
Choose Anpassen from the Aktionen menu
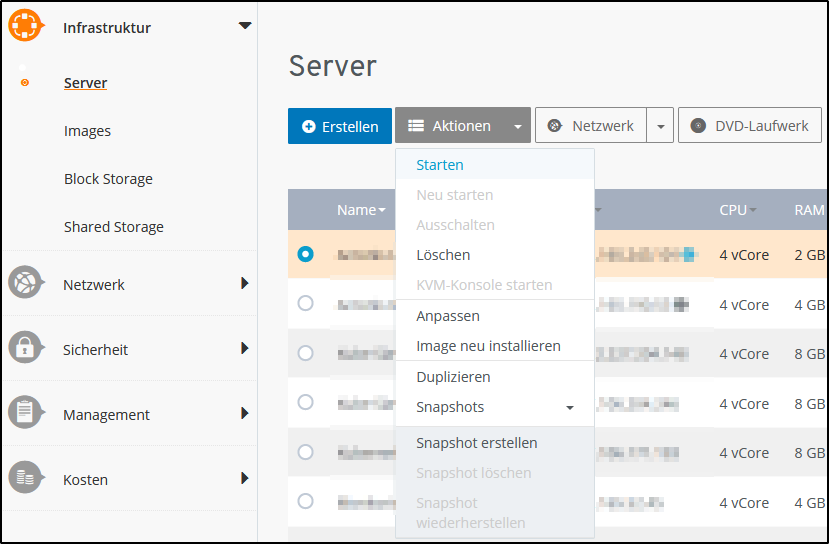pyautogui.click(x=495, y=316)
